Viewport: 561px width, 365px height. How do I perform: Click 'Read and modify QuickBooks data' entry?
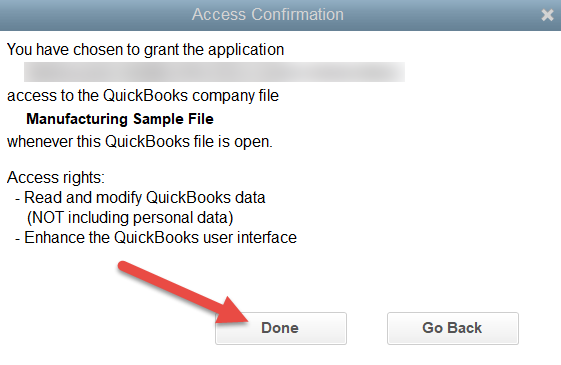tap(145, 198)
